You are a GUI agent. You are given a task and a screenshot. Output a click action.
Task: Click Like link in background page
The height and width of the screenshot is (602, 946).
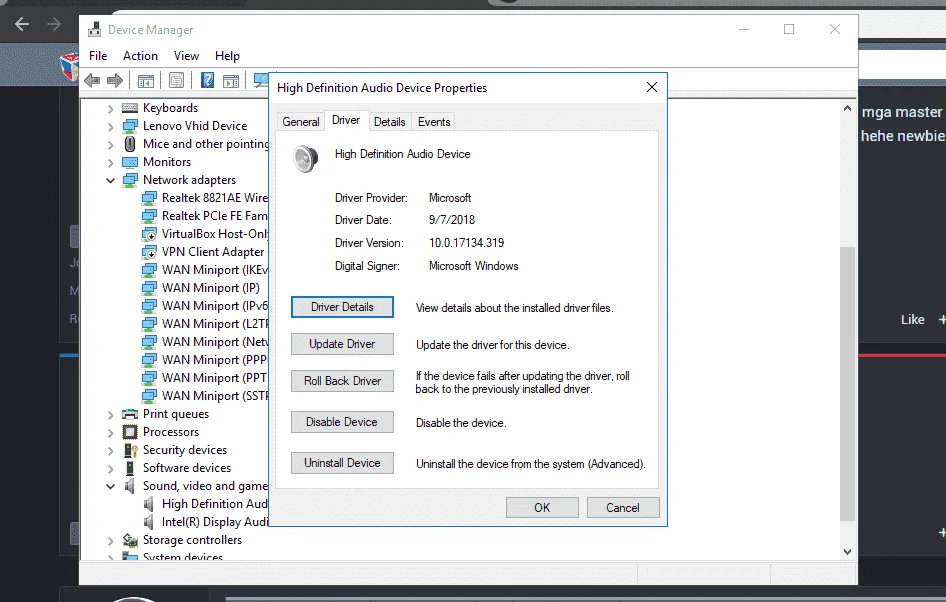[912, 319]
